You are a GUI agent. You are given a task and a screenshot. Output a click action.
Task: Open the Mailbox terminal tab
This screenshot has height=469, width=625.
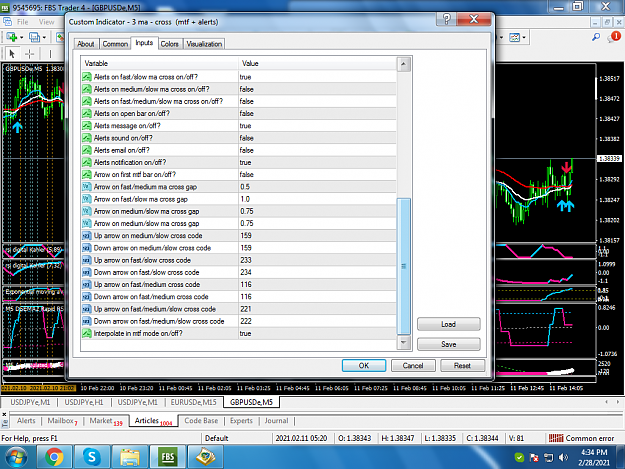point(62,421)
